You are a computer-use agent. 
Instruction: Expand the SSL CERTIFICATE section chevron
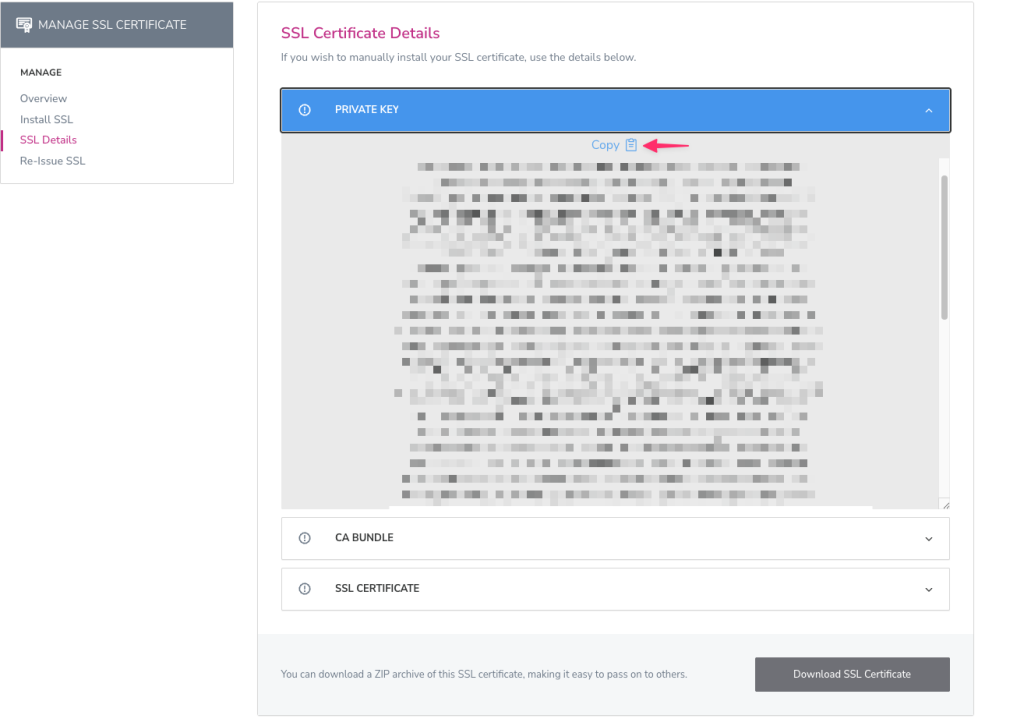(x=929, y=590)
